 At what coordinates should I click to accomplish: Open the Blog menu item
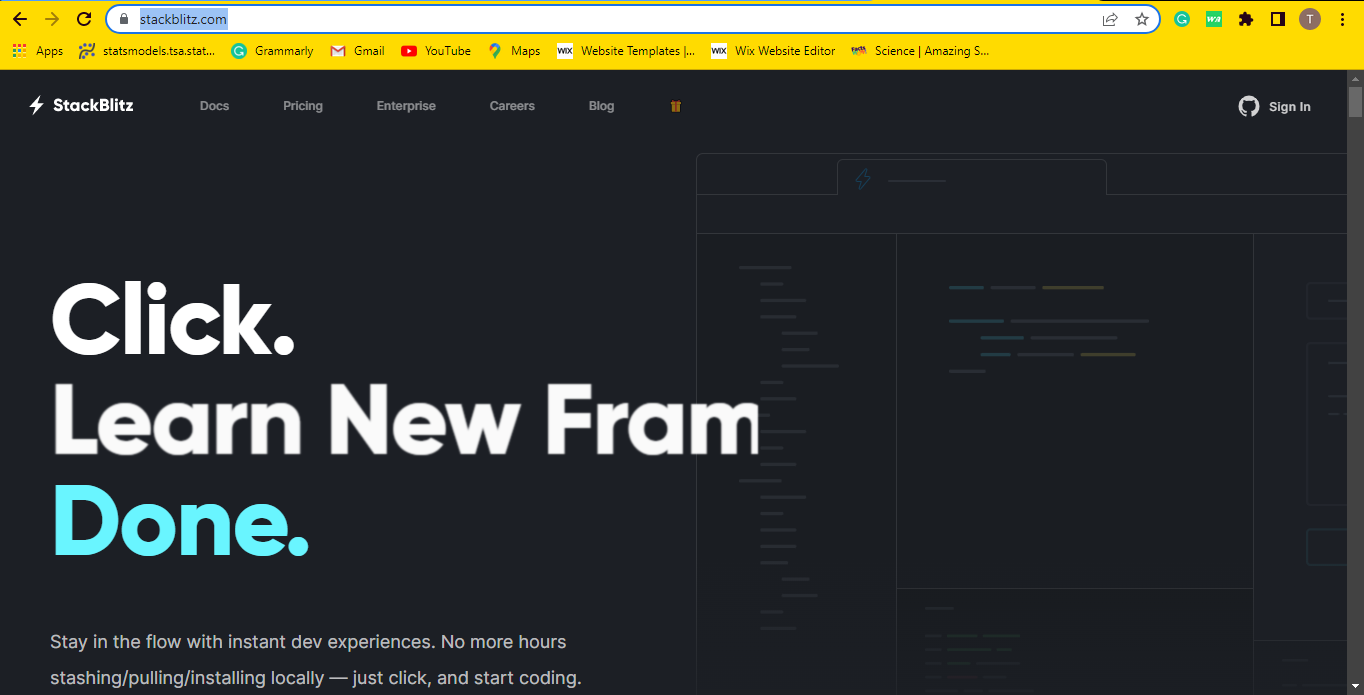[601, 106]
